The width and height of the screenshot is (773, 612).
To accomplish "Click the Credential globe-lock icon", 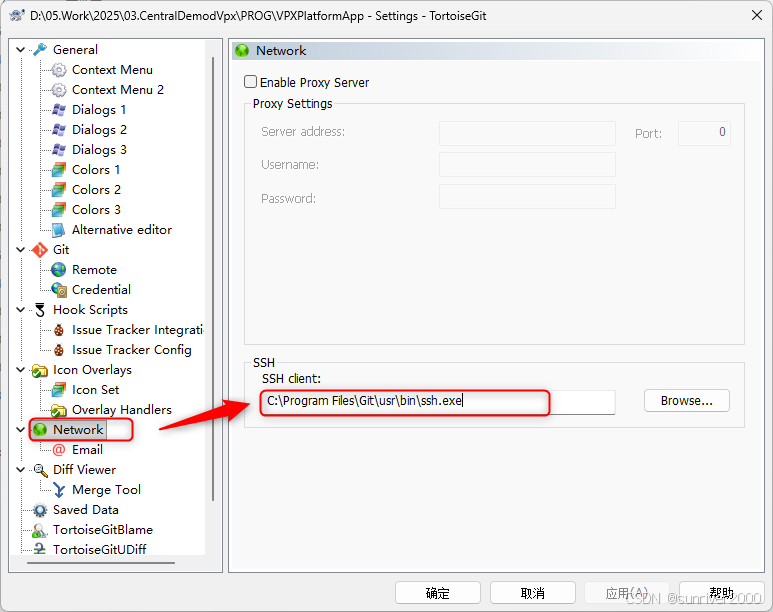I will point(59,290).
